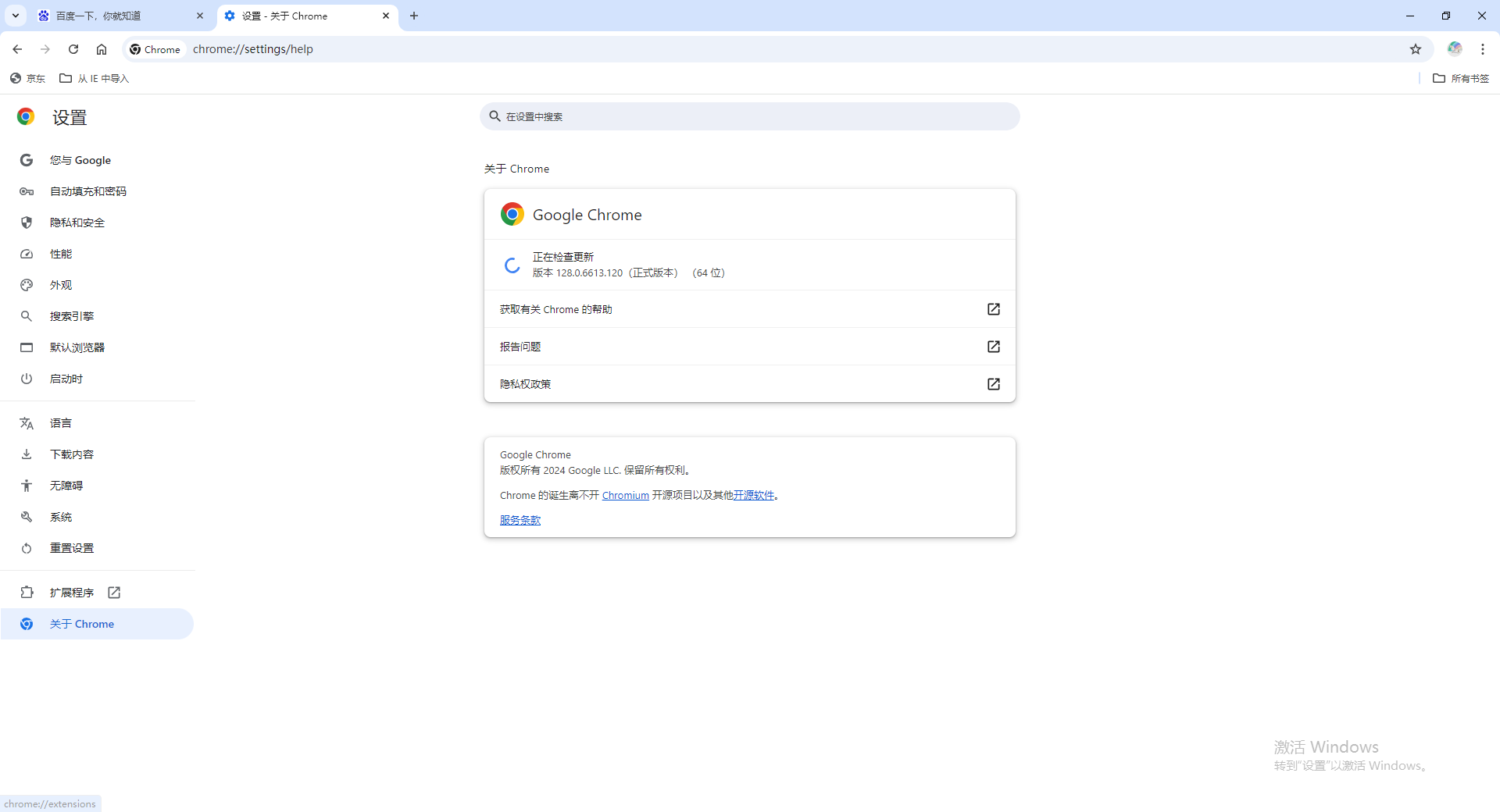The width and height of the screenshot is (1500, 812).
Task: Open 获取有关 Chrome 的帮助
Action: [750, 309]
